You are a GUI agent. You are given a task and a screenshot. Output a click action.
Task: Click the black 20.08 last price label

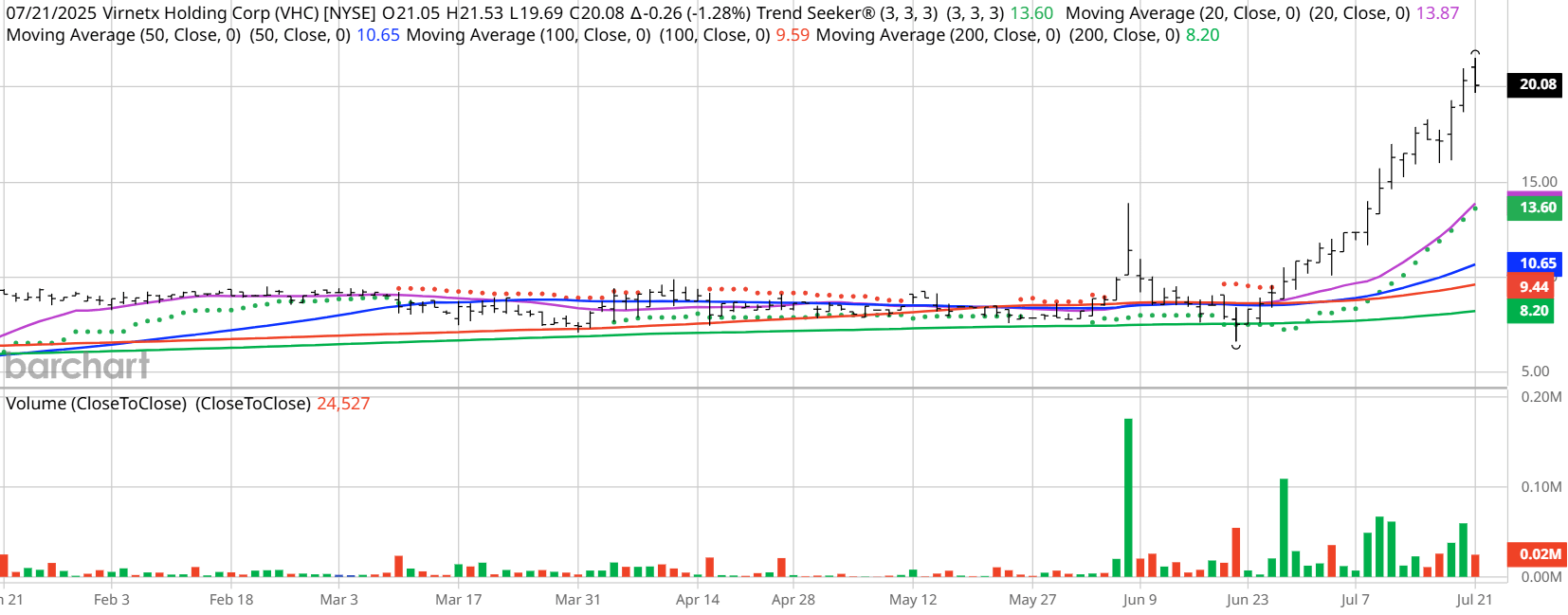[1535, 84]
